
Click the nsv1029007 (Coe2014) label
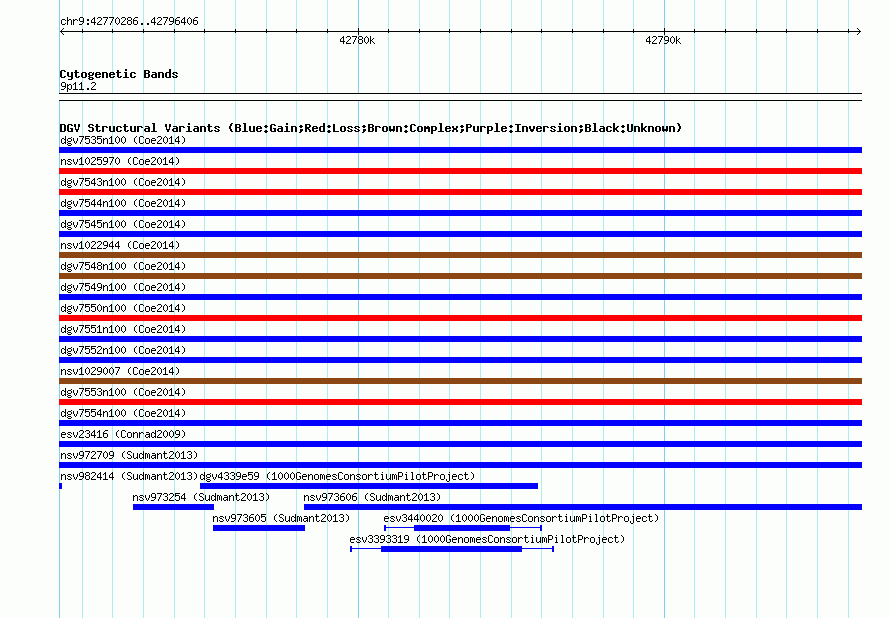[120, 371]
